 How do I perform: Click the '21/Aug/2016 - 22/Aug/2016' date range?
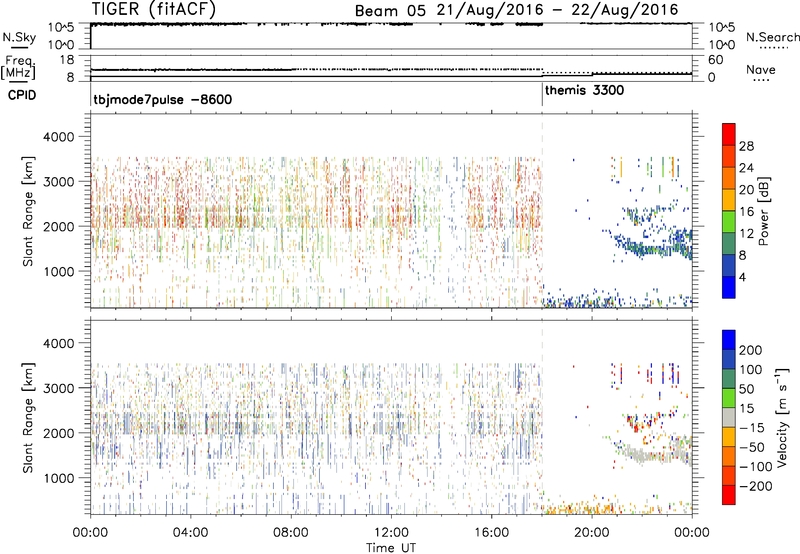(558, 10)
